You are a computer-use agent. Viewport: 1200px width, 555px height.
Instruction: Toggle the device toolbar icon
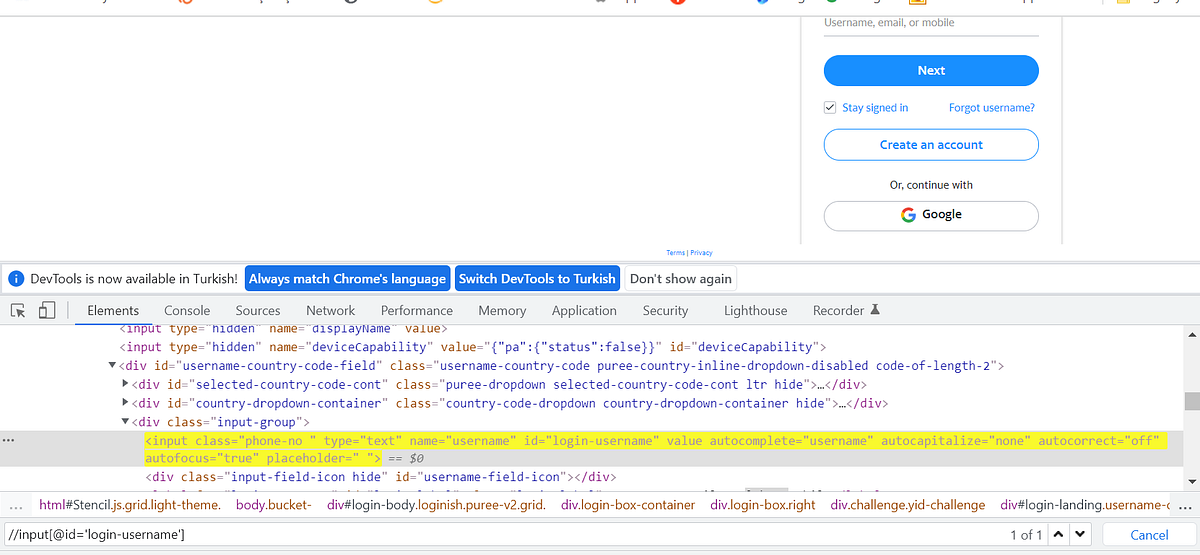point(46,311)
